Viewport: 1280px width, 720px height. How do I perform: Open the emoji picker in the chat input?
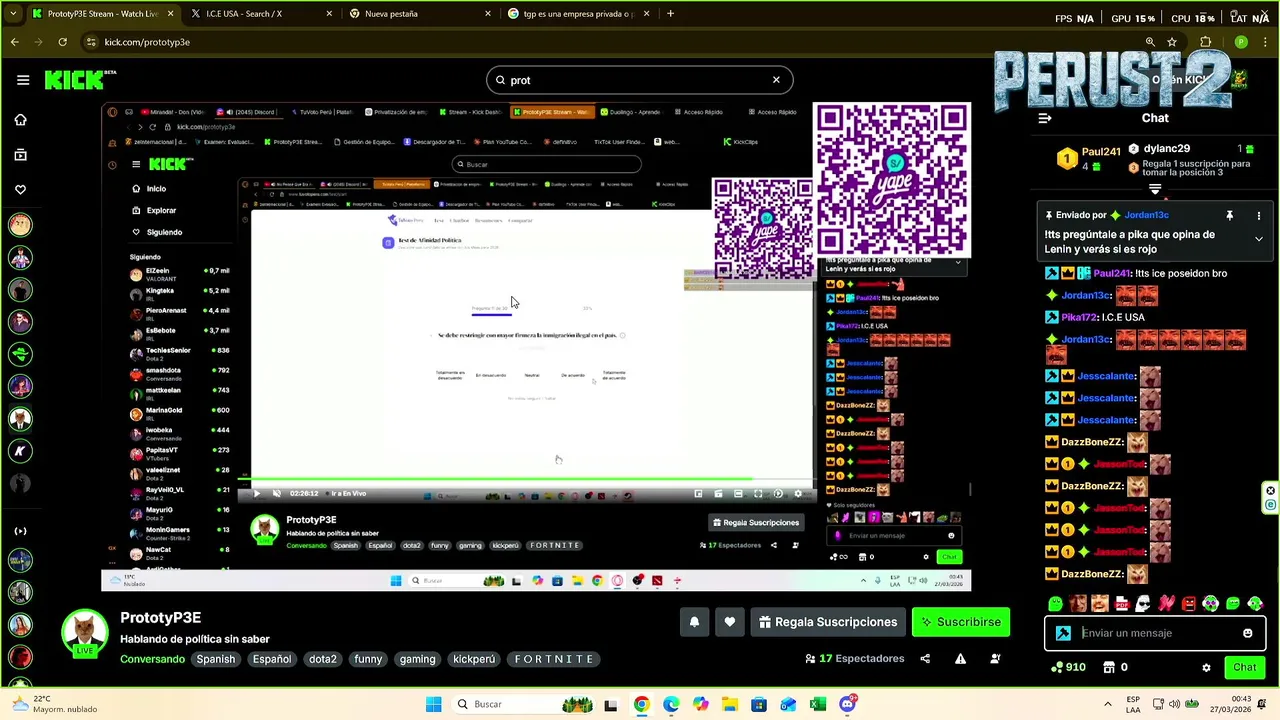click(x=1247, y=633)
